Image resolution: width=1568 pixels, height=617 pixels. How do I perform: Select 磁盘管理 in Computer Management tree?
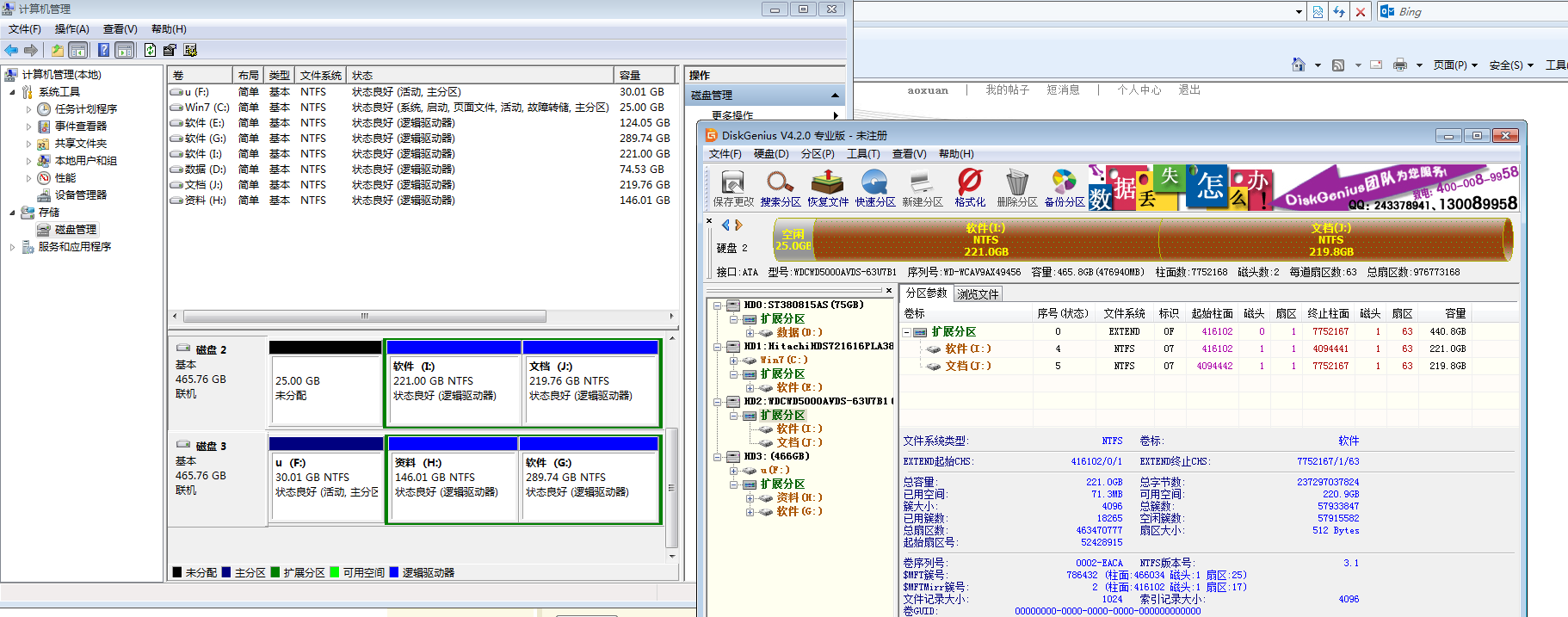click(76, 230)
